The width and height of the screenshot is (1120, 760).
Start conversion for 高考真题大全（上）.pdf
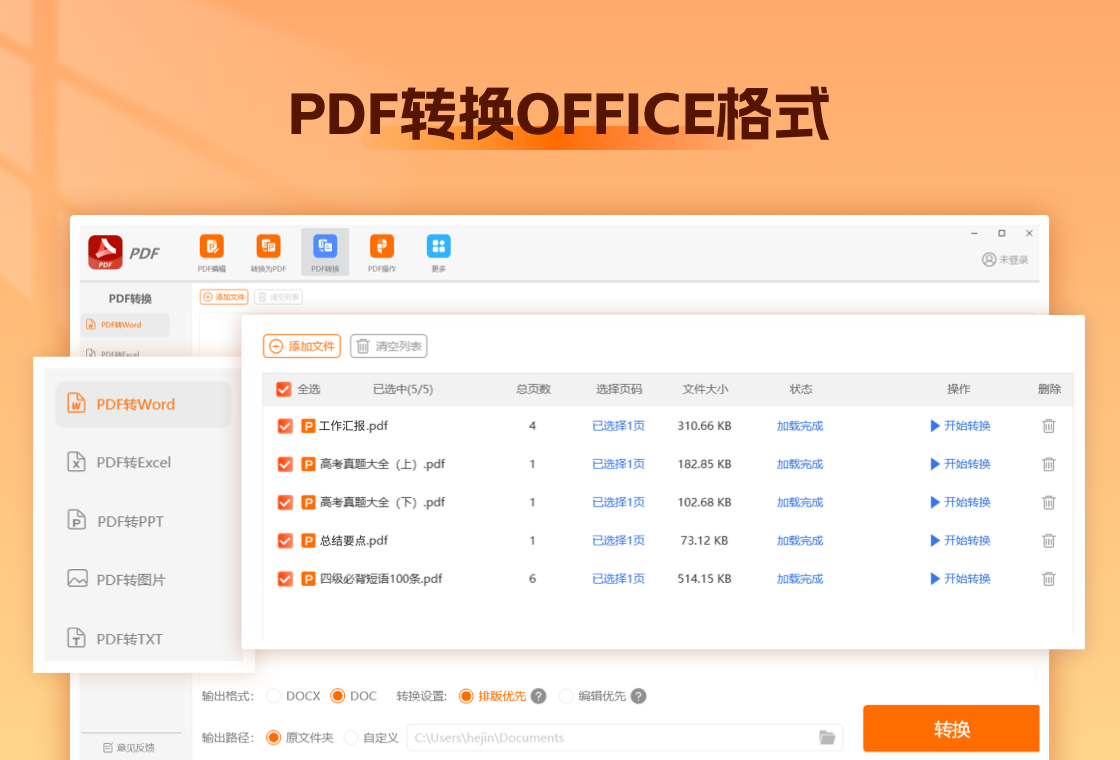[961, 464]
